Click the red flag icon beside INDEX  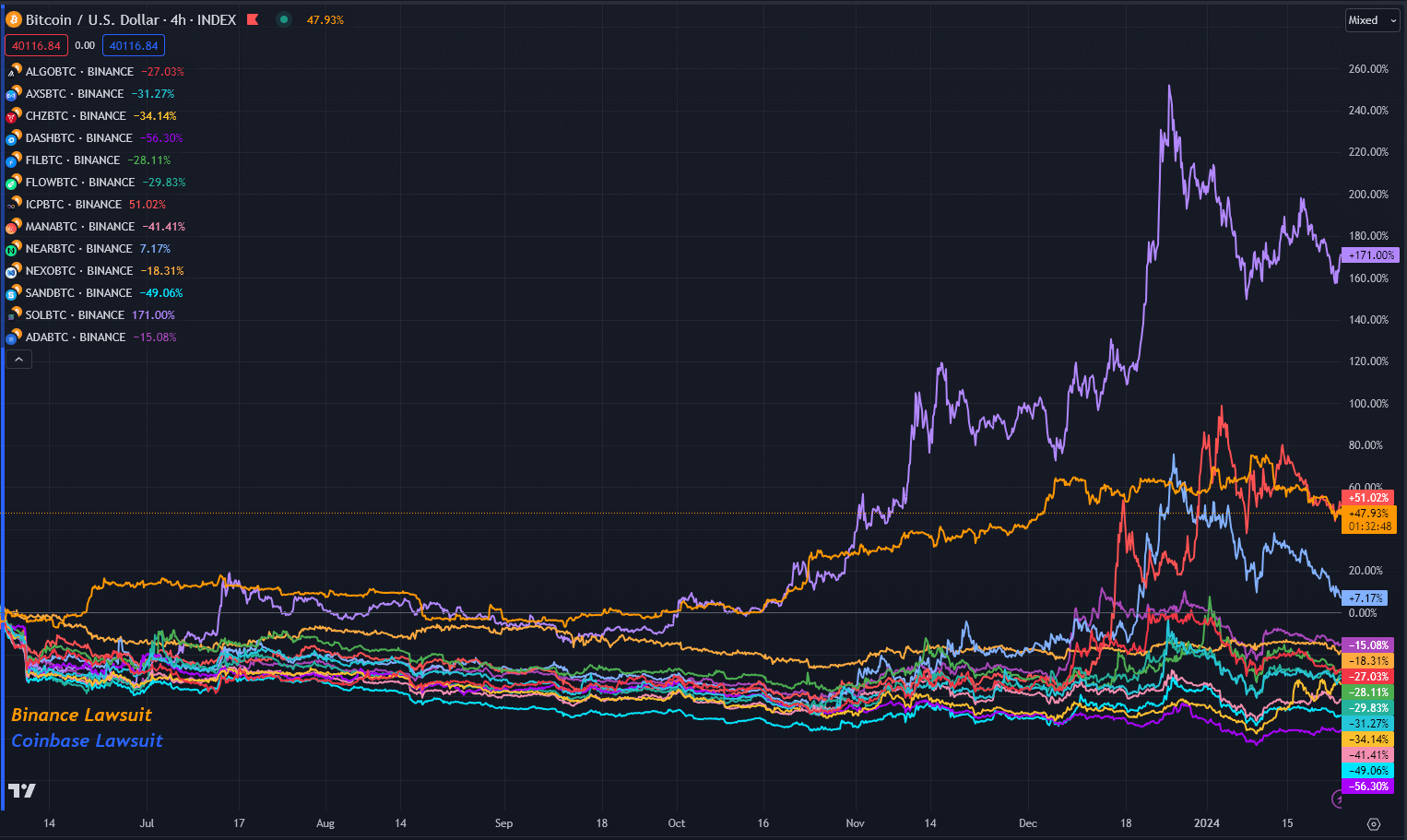pyautogui.click(x=253, y=19)
